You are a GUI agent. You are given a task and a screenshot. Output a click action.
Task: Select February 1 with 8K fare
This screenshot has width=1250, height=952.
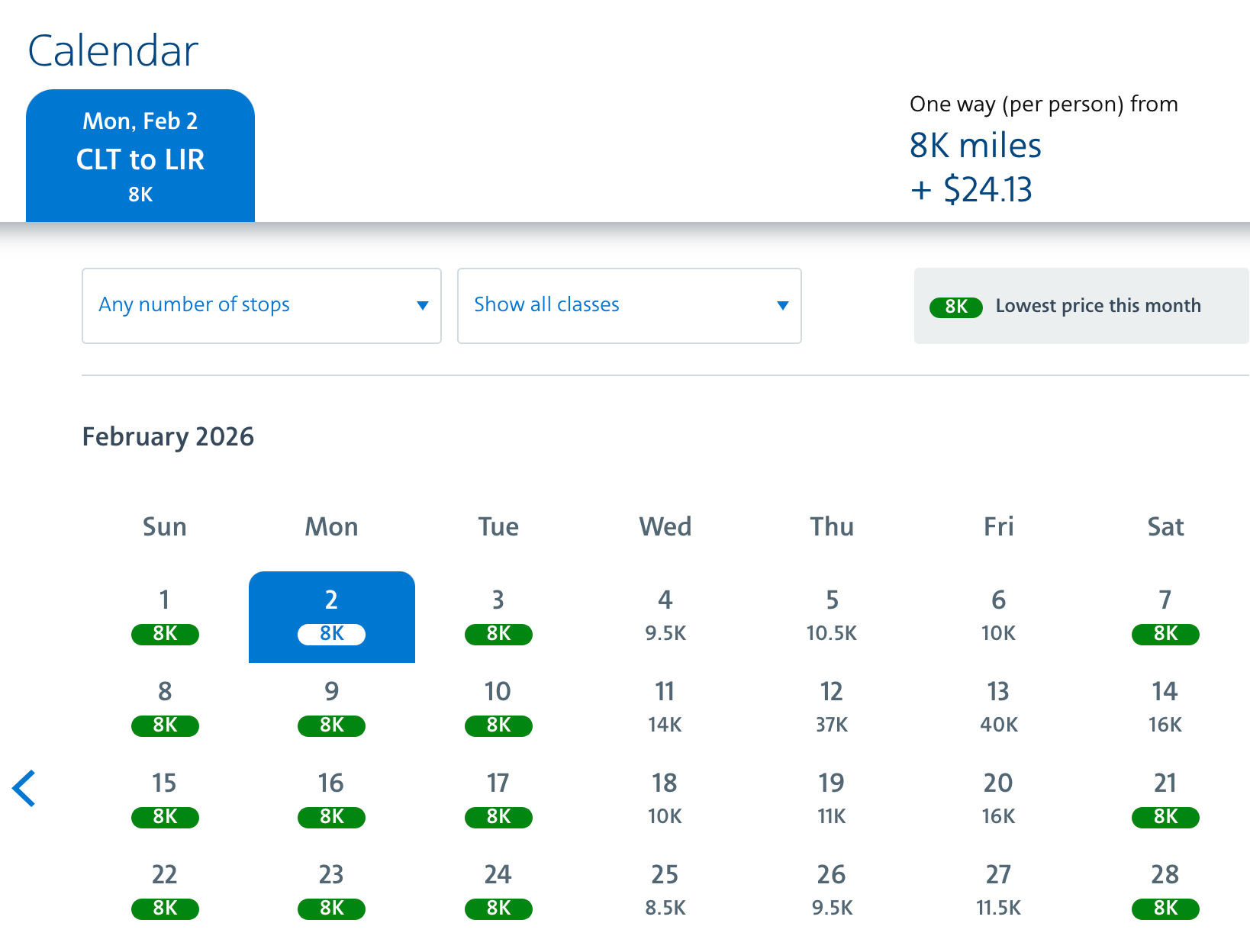pyautogui.click(x=165, y=616)
